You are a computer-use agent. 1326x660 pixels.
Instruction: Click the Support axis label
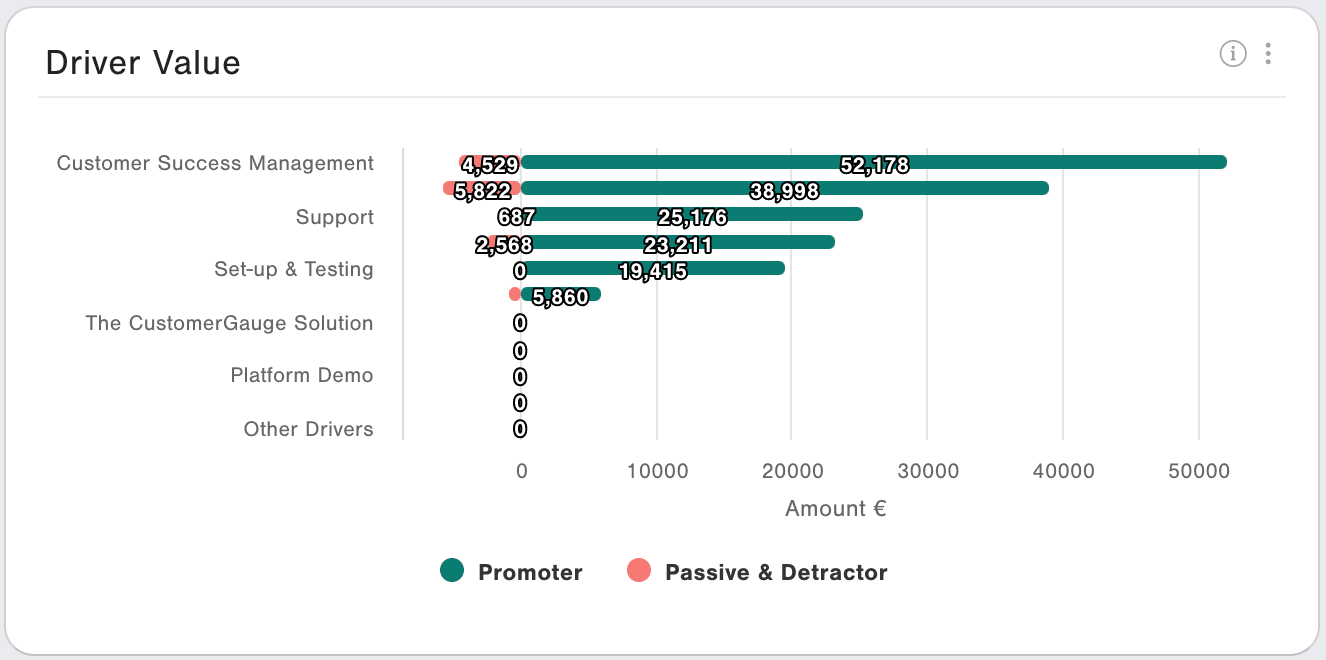click(x=335, y=217)
